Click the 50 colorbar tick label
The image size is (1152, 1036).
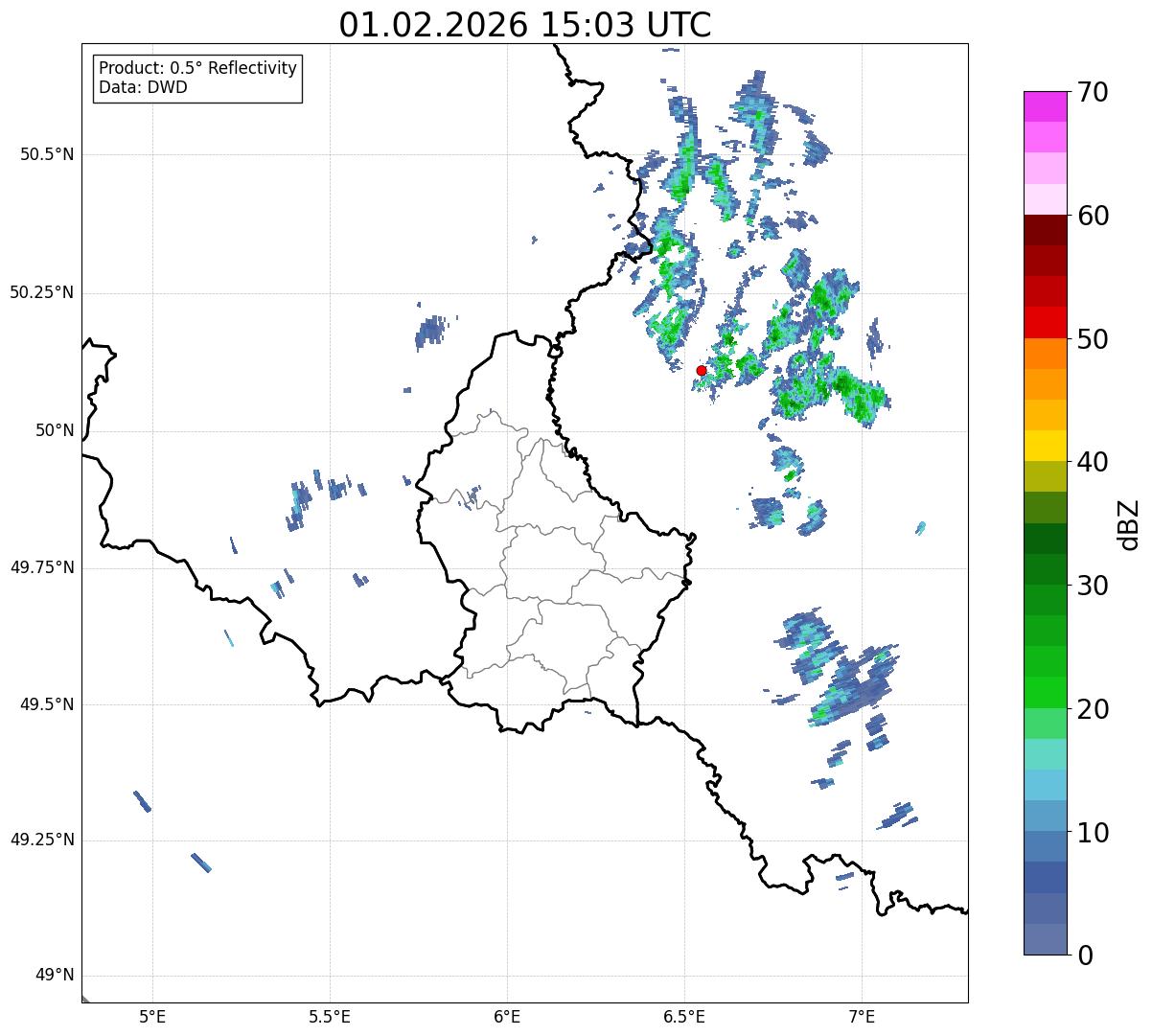tap(1093, 340)
